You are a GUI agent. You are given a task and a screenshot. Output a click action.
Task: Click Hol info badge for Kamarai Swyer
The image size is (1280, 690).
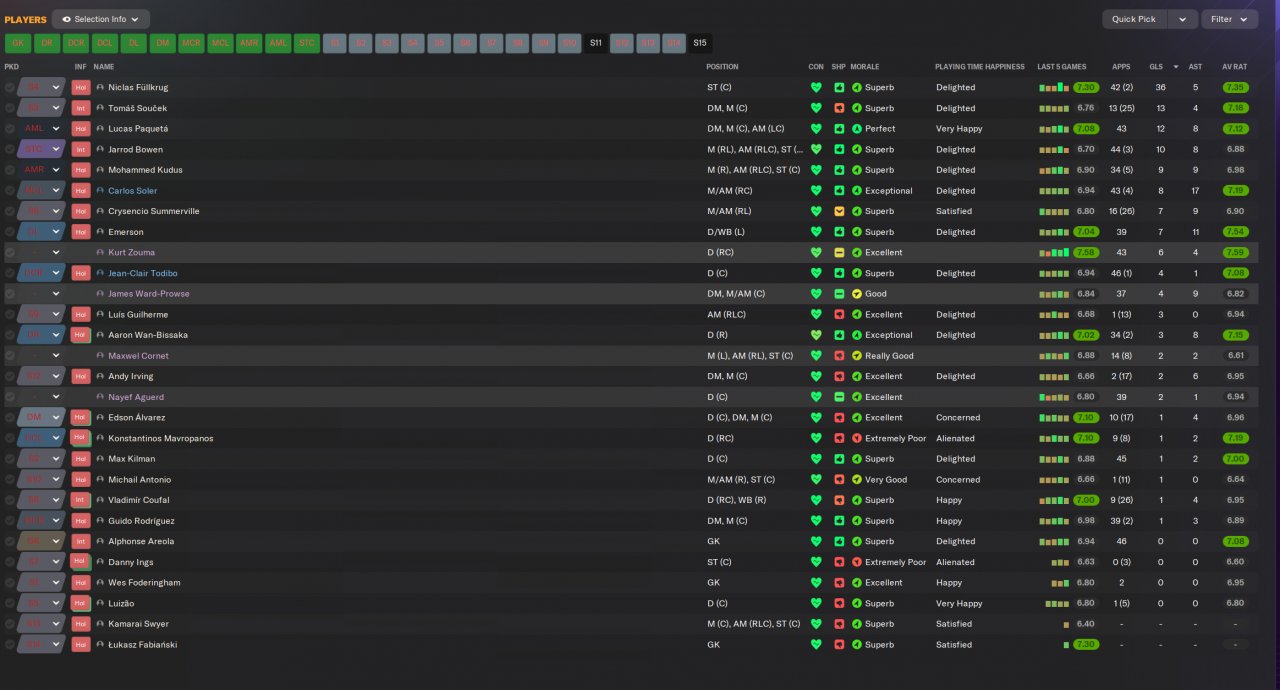click(81, 624)
